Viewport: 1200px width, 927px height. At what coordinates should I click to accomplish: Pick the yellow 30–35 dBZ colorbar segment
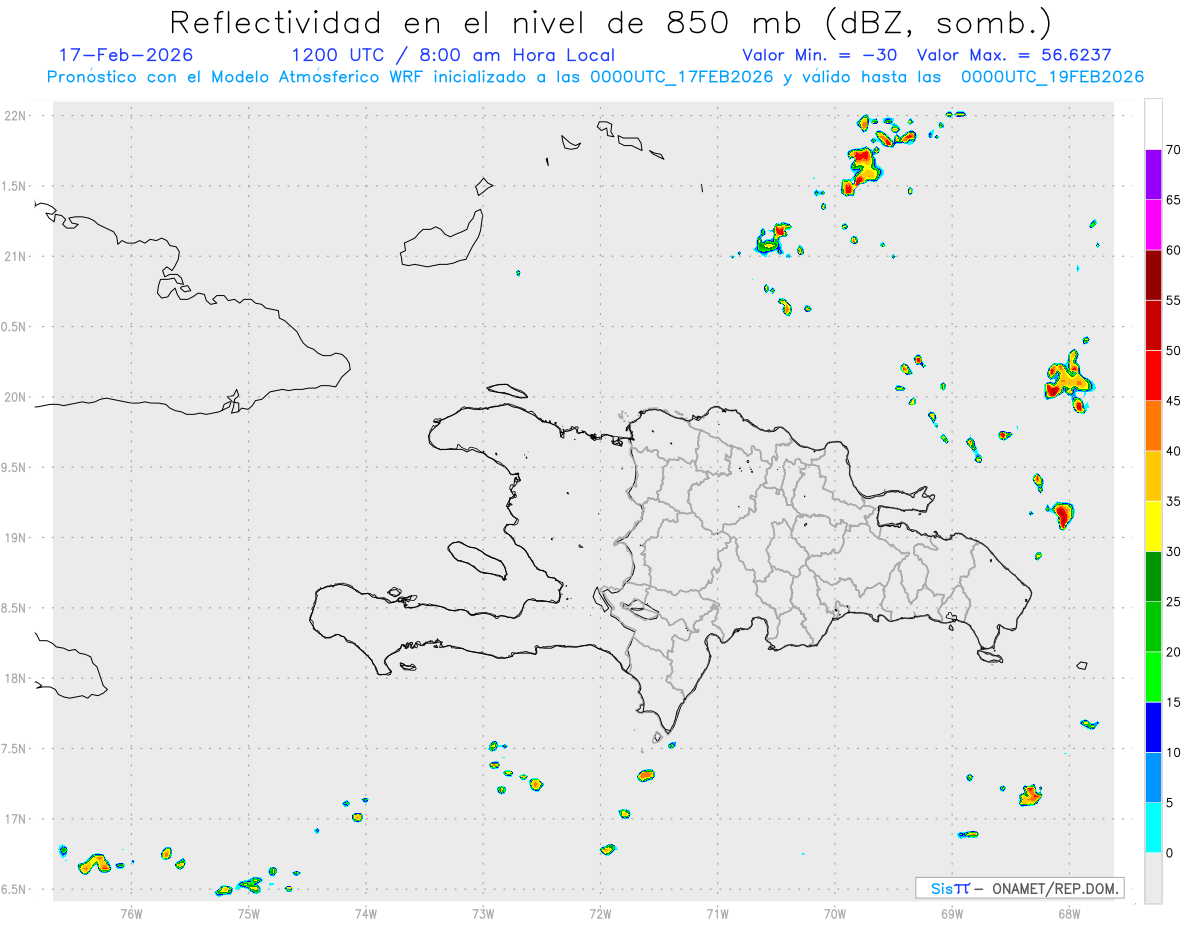(x=1153, y=526)
